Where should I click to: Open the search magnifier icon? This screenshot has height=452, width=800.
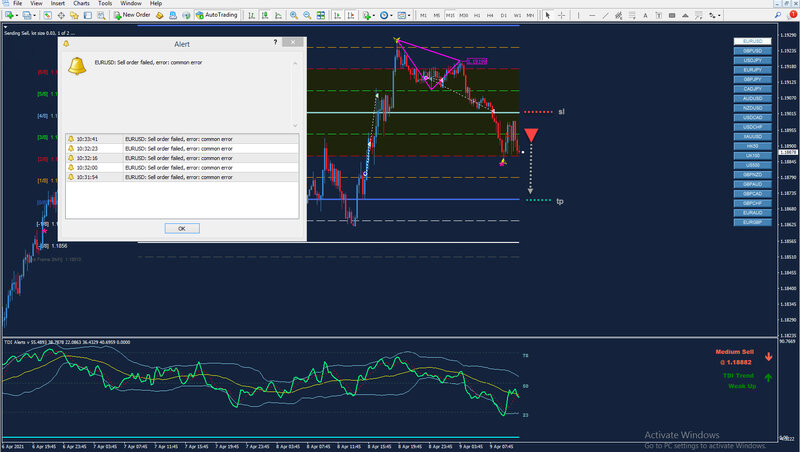(x=778, y=15)
